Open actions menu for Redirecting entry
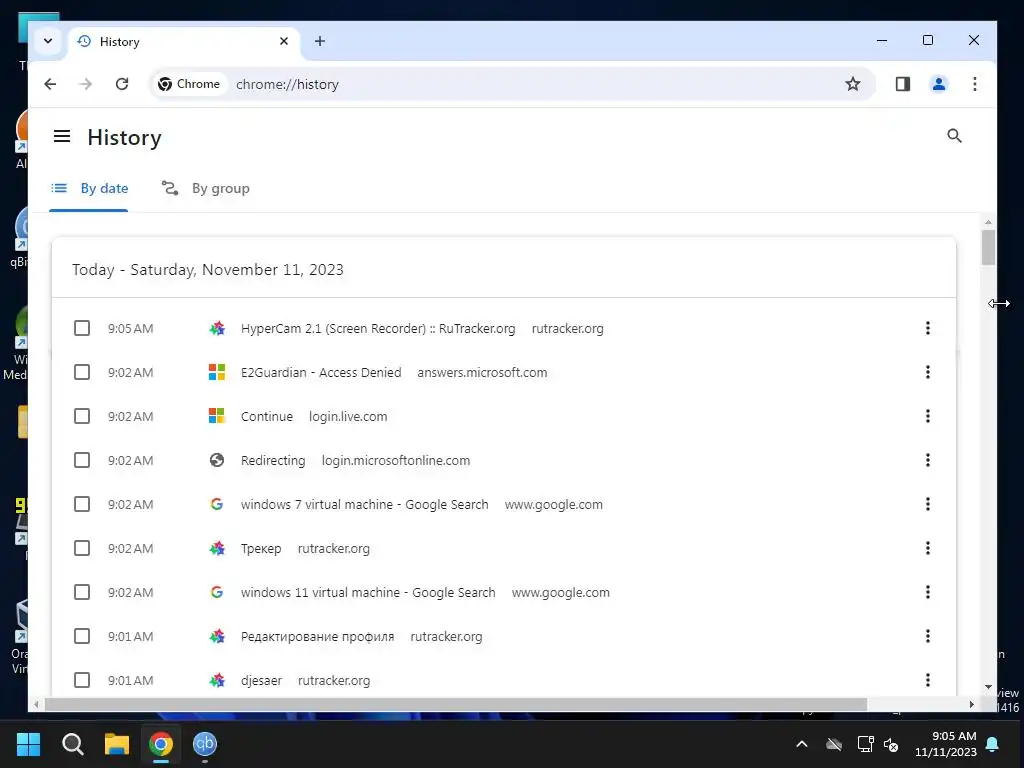The height and width of the screenshot is (768, 1024). [x=927, y=460]
